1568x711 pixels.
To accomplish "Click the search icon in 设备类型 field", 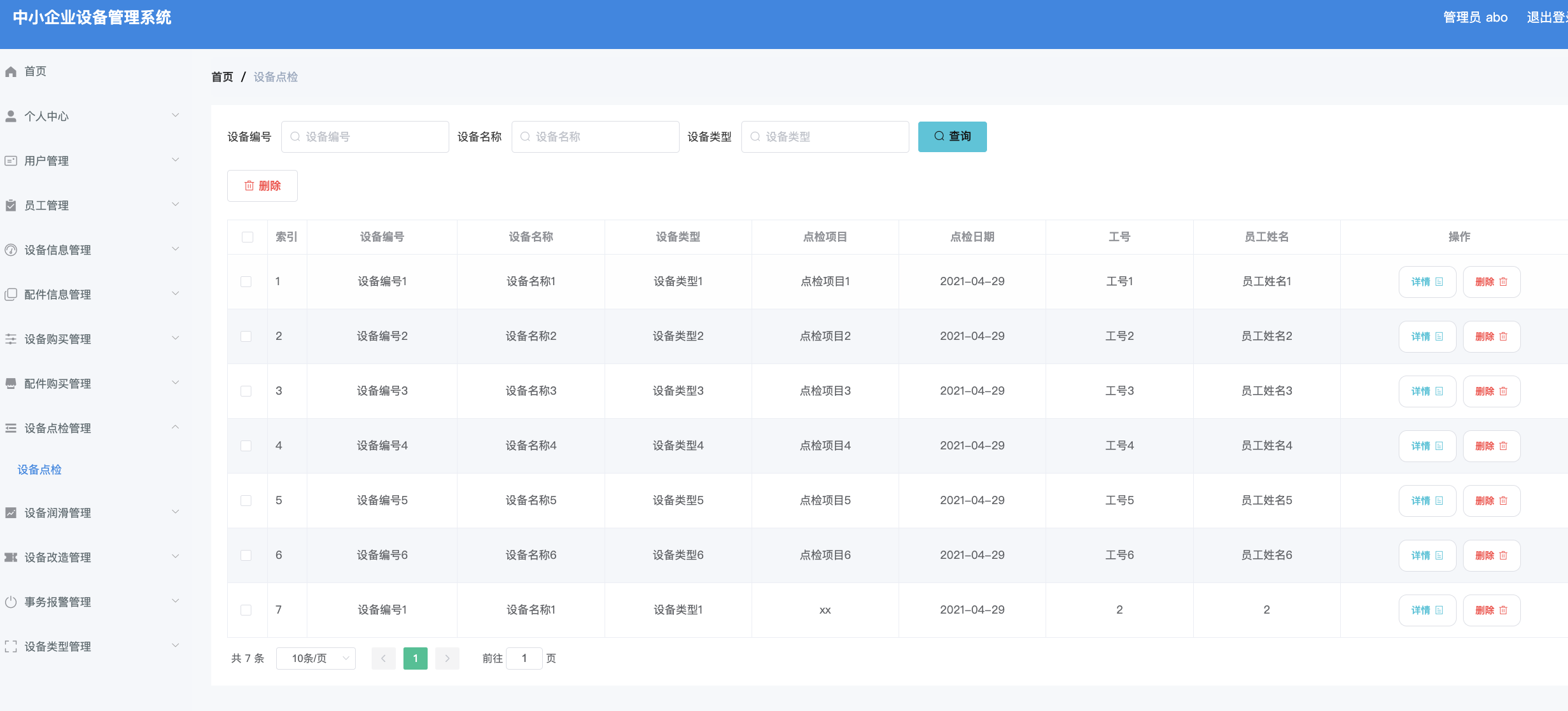I will point(755,136).
